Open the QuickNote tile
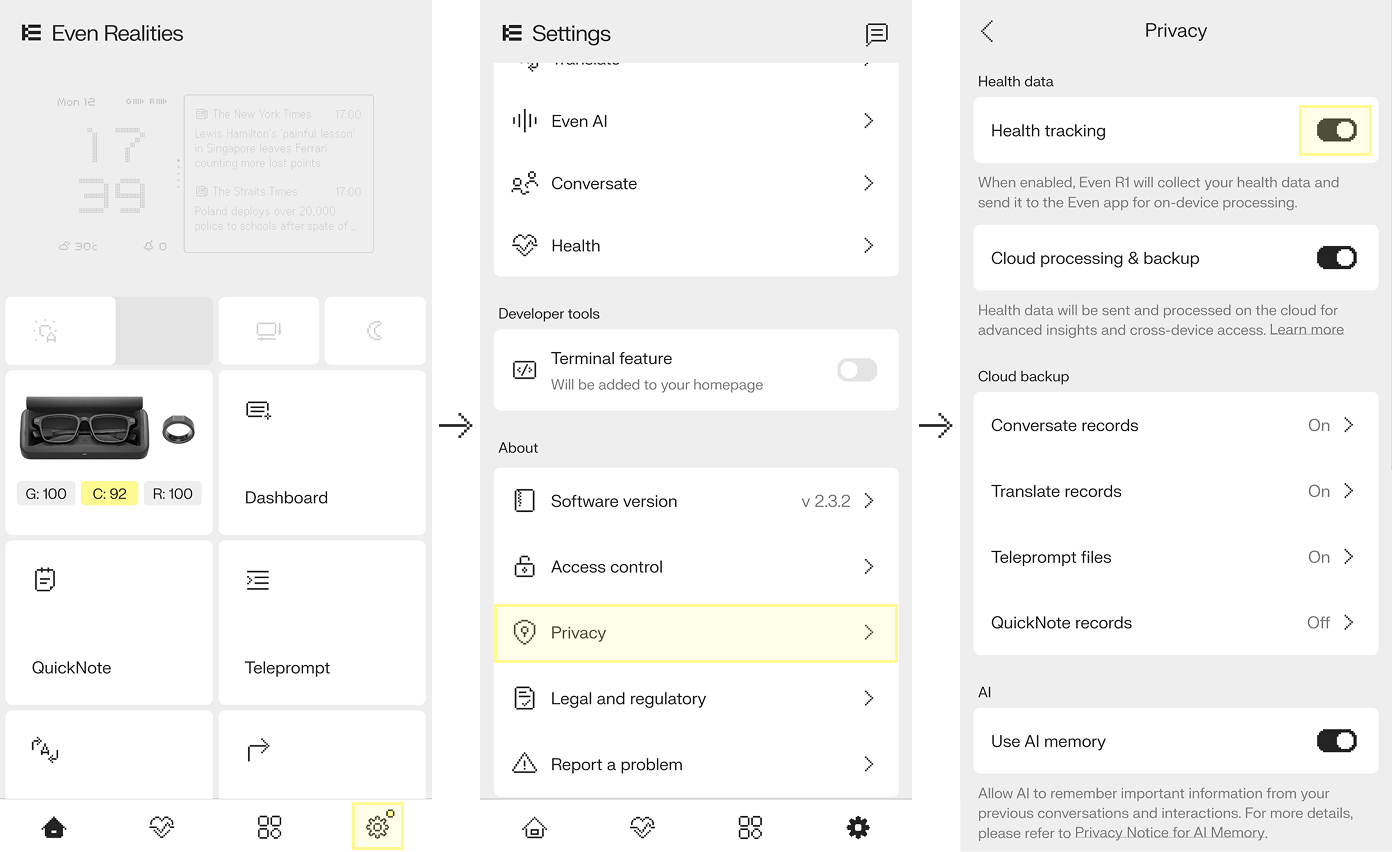The image size is (1392, 852). 109,623
